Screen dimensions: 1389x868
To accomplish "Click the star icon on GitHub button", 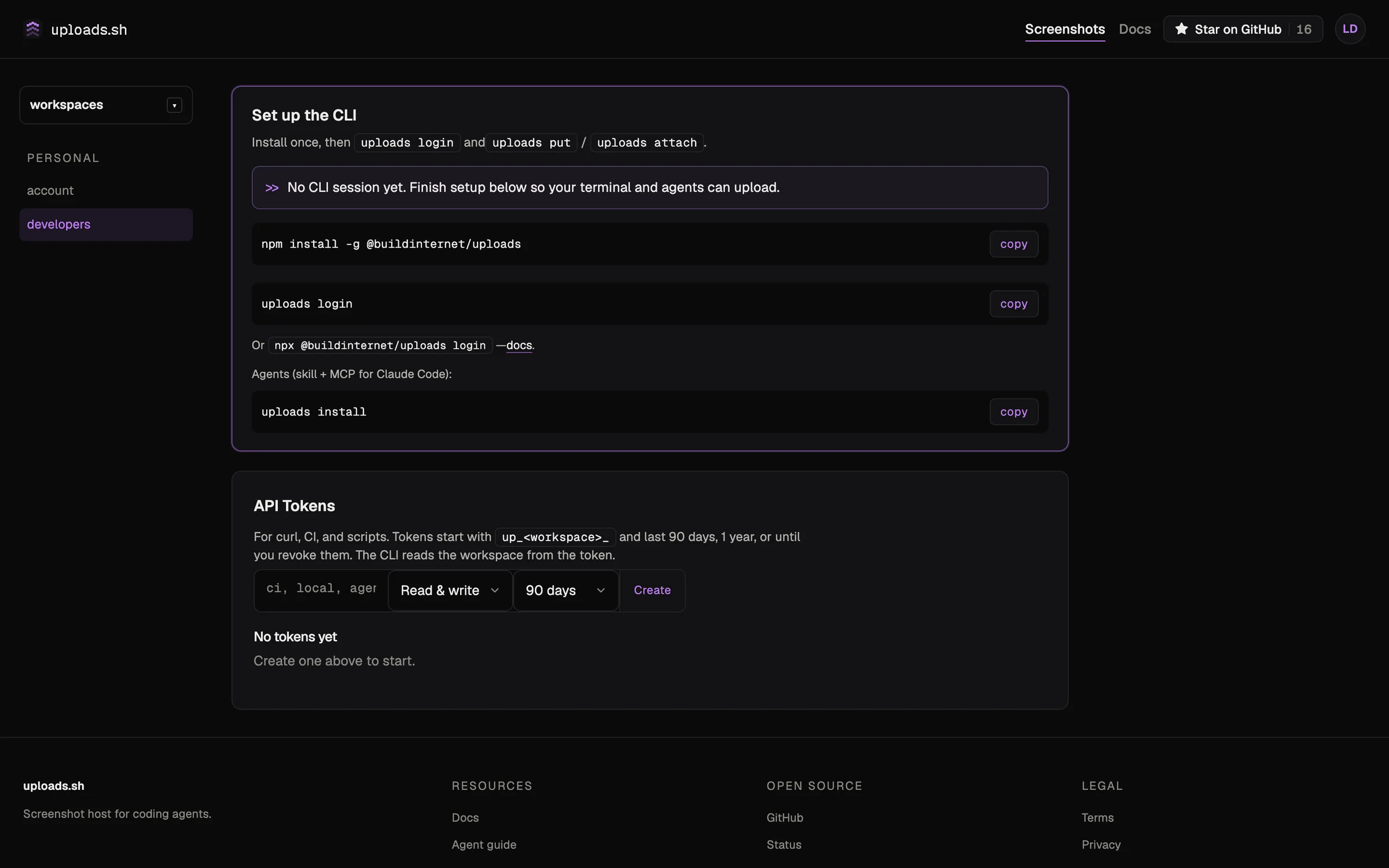I will coord(1181,29).
